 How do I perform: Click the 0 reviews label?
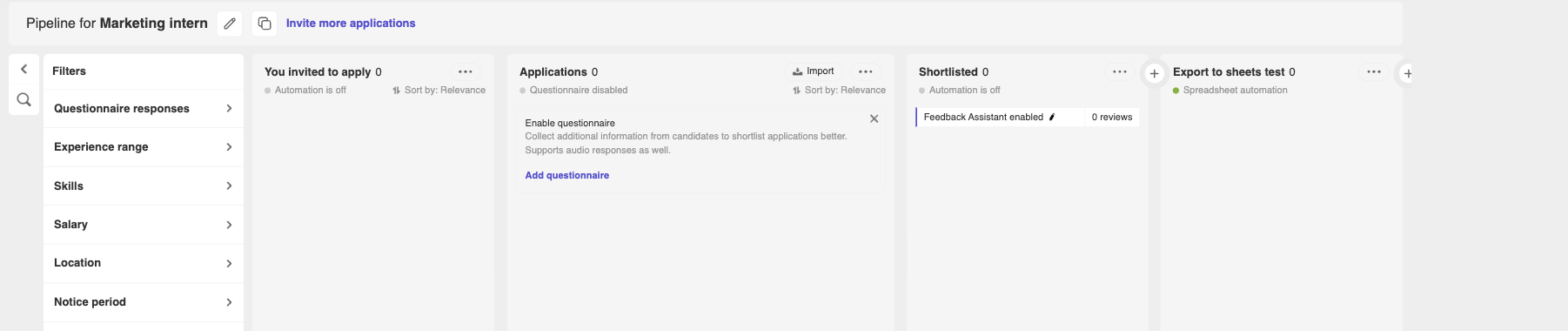pos(1112,117)
